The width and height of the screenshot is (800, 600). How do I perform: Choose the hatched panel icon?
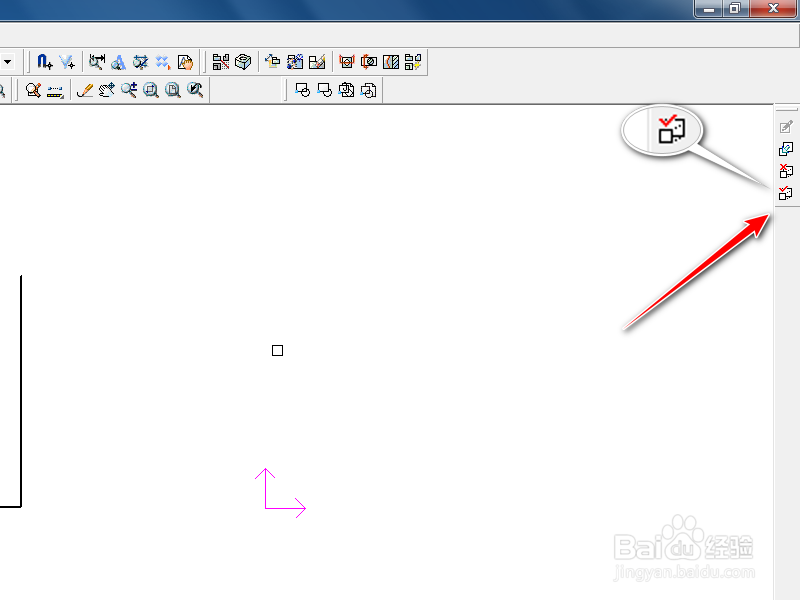click(391, 62)
